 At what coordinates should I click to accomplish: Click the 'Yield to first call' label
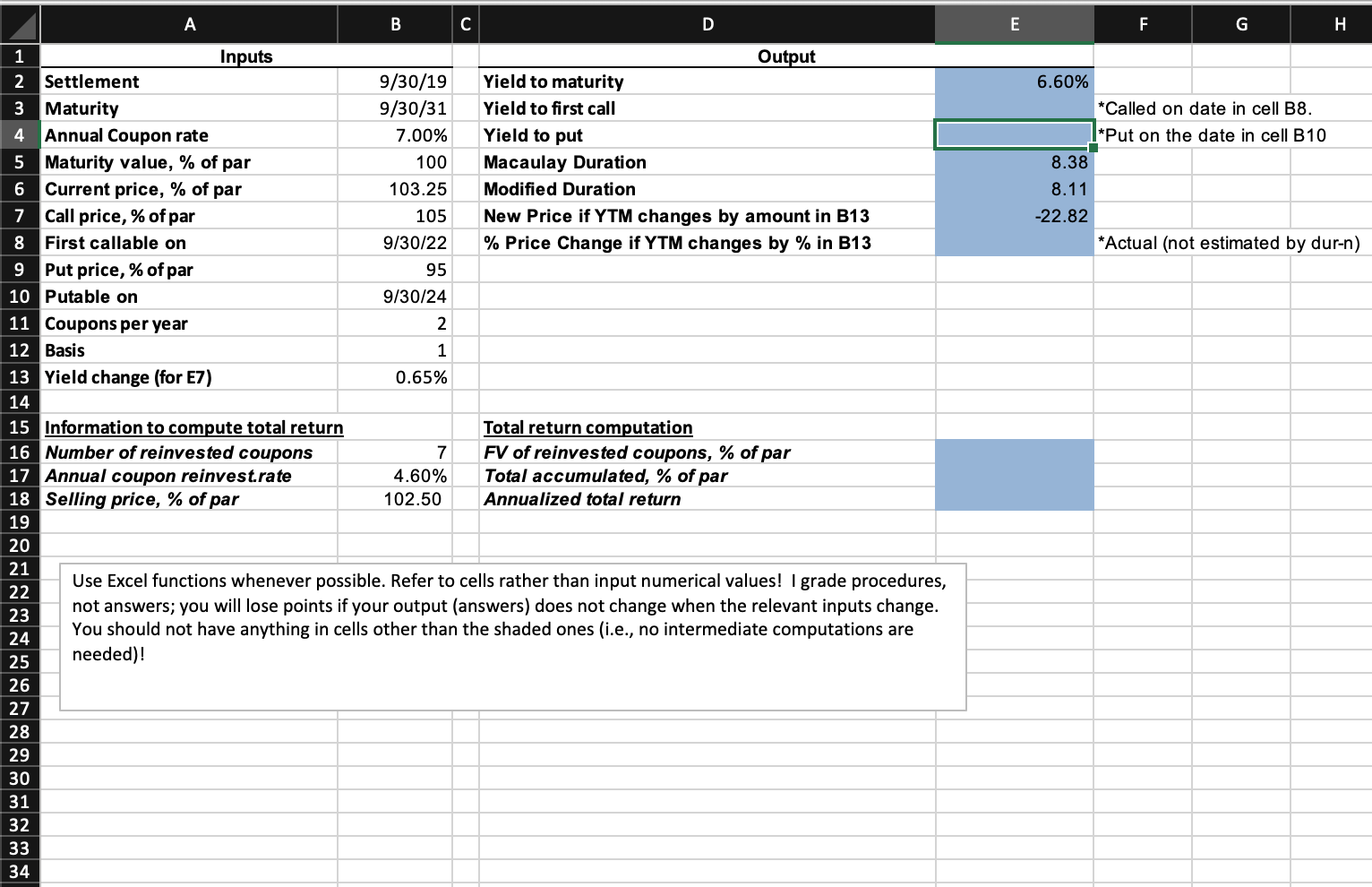549,108
